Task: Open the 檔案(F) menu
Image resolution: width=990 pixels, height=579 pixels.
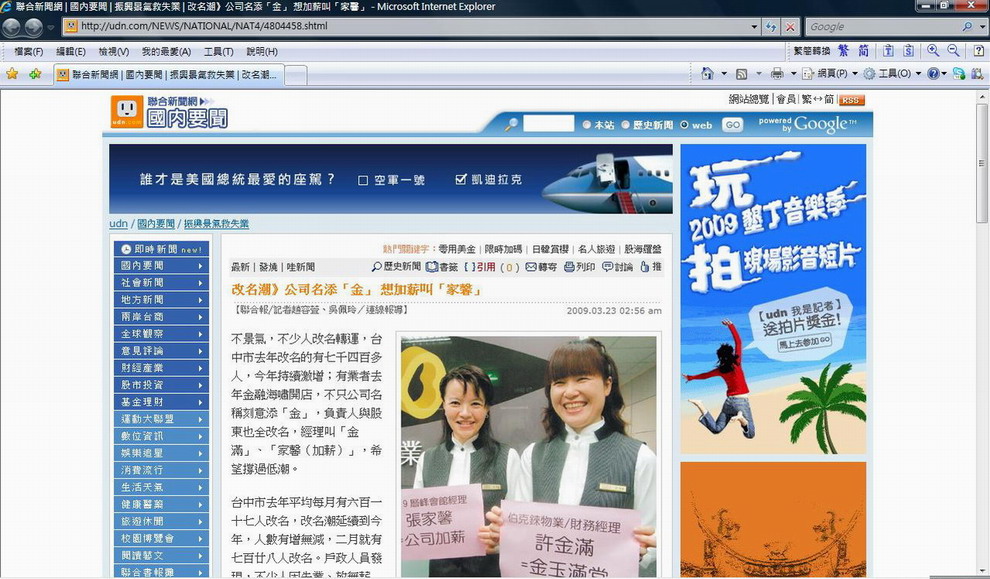Action: click(29, 52)
